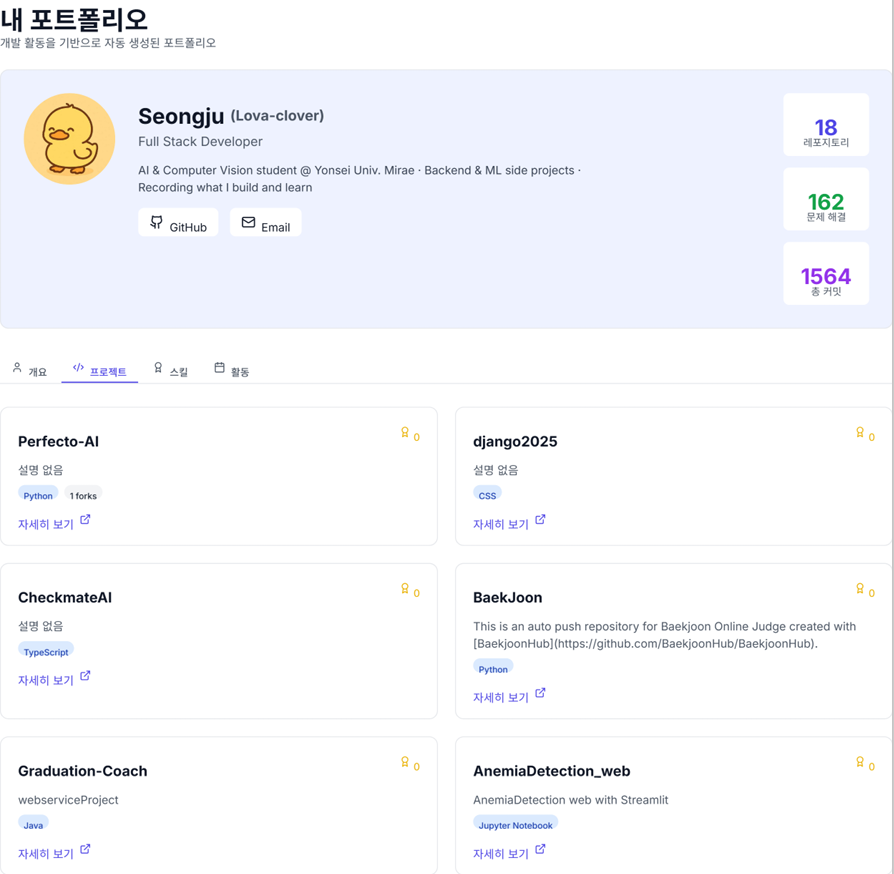
Task: Click the Jupyter Notebook badge on AnemiaDetection_web
Action: (x=515, y=824)
